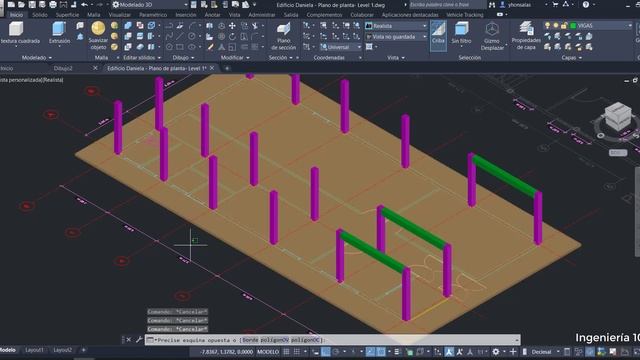The image size is (640, 360).
Task: Open the Realista visual style dropdown
Action: click(396, 26)
